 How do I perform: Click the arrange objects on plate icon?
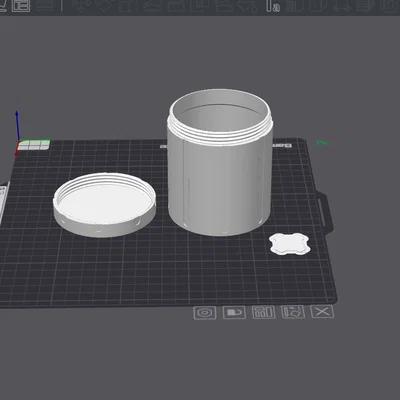pos(264,312)
